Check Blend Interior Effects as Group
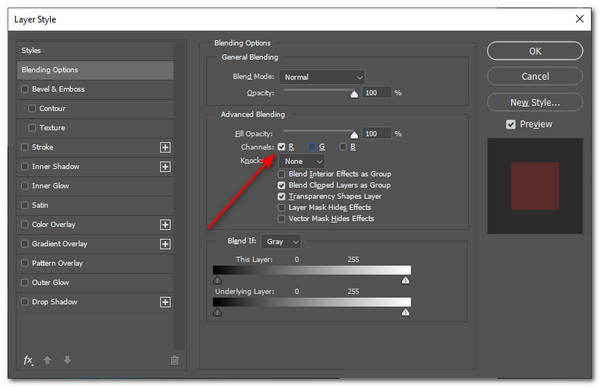The height and width of the screenshot is (387, 600). click(282, 174)
